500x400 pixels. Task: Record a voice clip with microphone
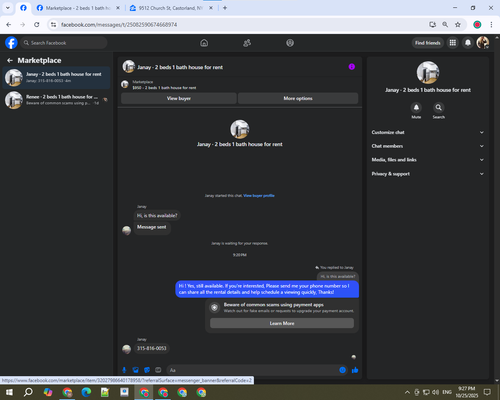point(124,370)
